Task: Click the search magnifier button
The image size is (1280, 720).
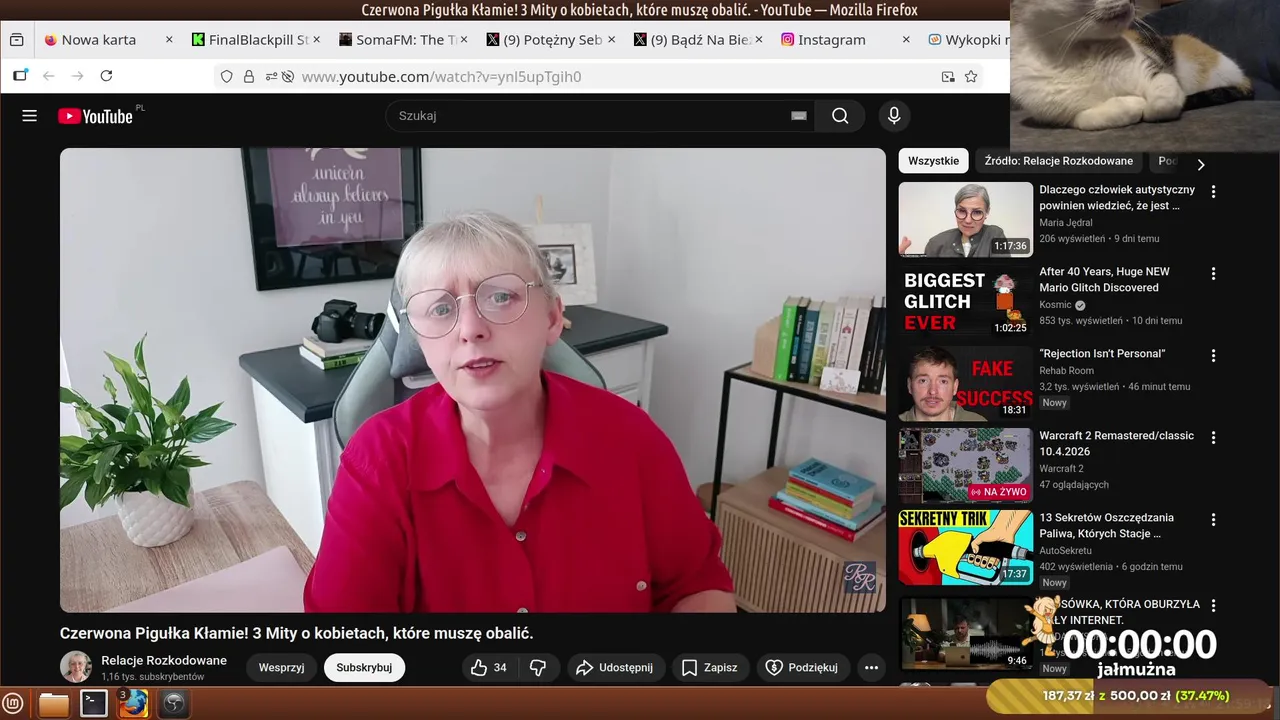Action: 840,116
